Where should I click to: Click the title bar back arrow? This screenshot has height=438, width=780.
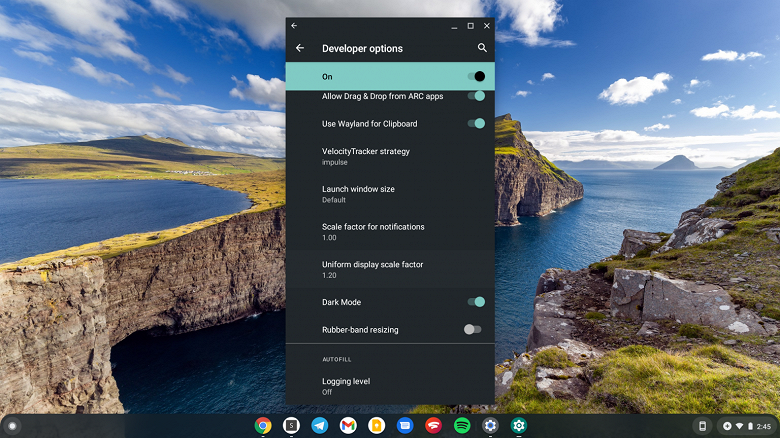coord(294,25)
